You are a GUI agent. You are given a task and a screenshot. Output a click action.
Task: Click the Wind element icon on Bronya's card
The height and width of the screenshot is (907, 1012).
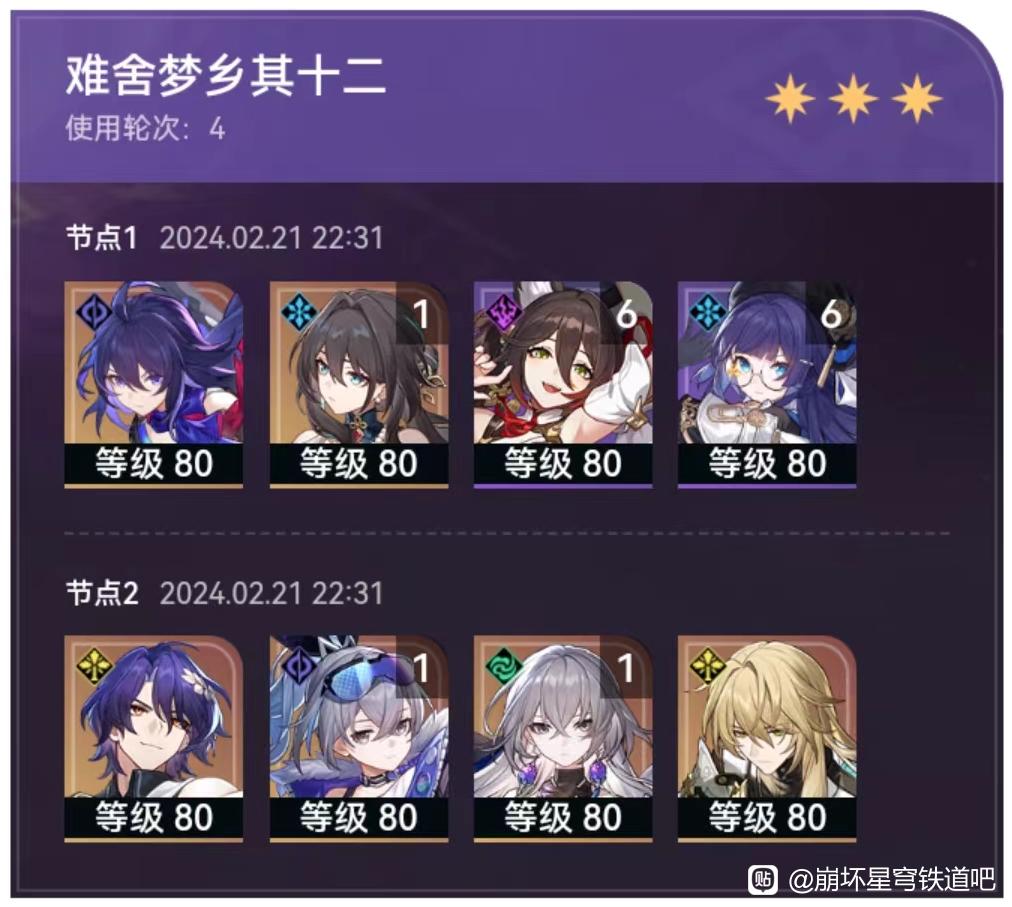click(x=503, y=666)
